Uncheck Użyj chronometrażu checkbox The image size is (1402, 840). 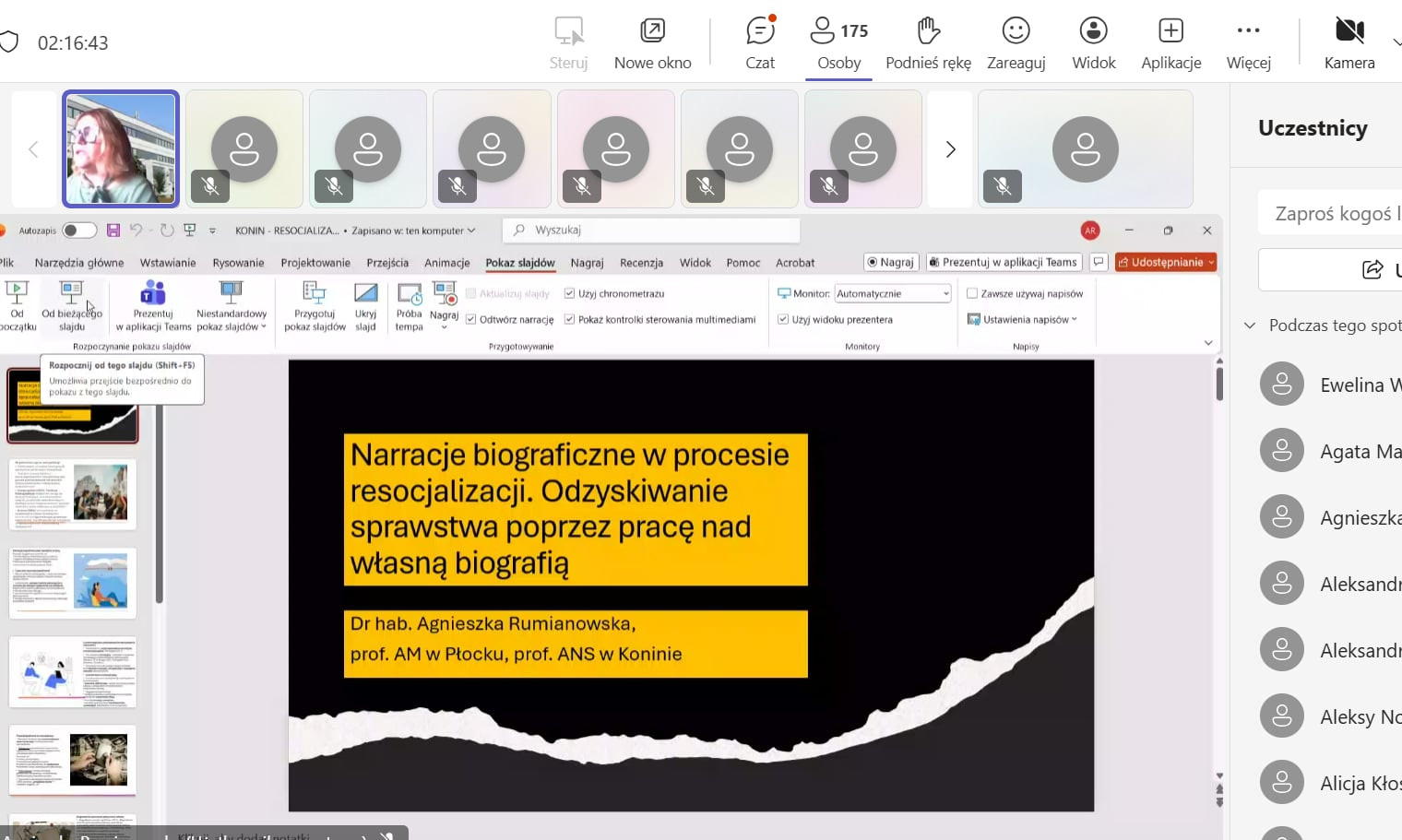pos(570,294)
